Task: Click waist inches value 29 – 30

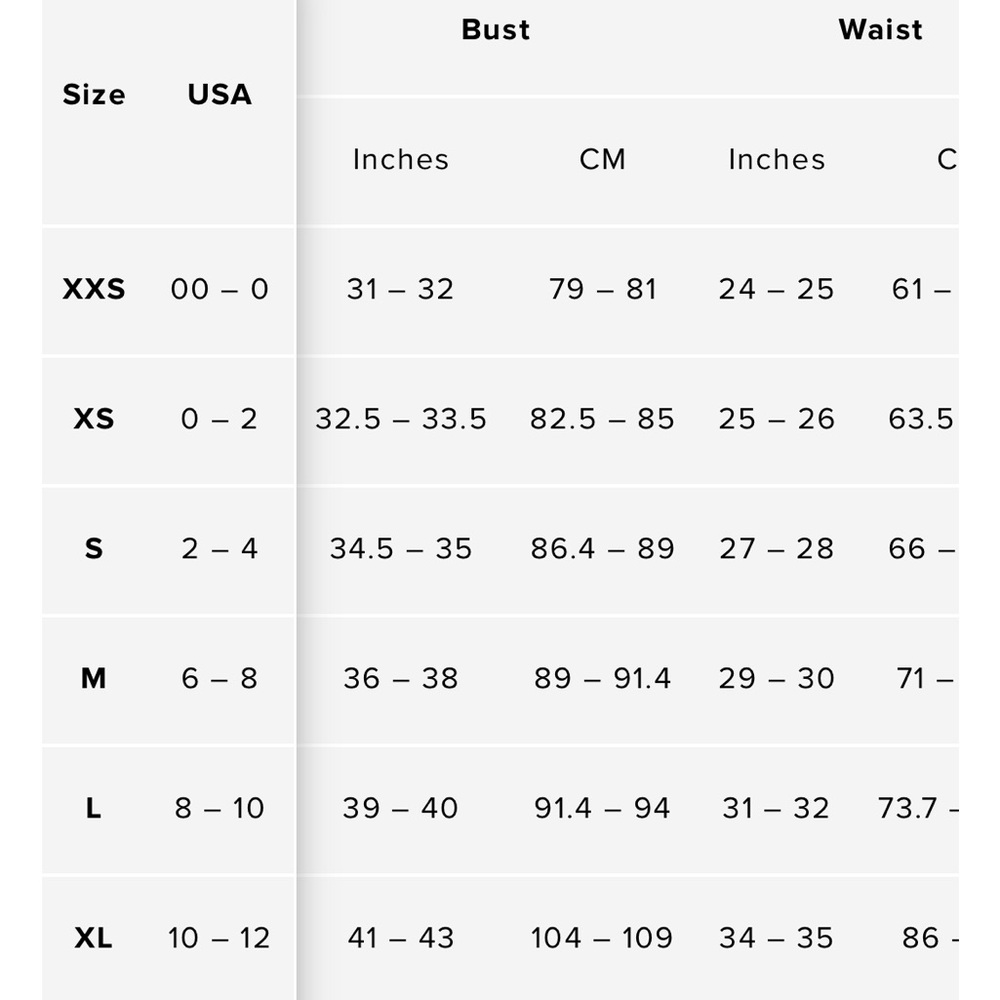Action: [x=777, y=679]
